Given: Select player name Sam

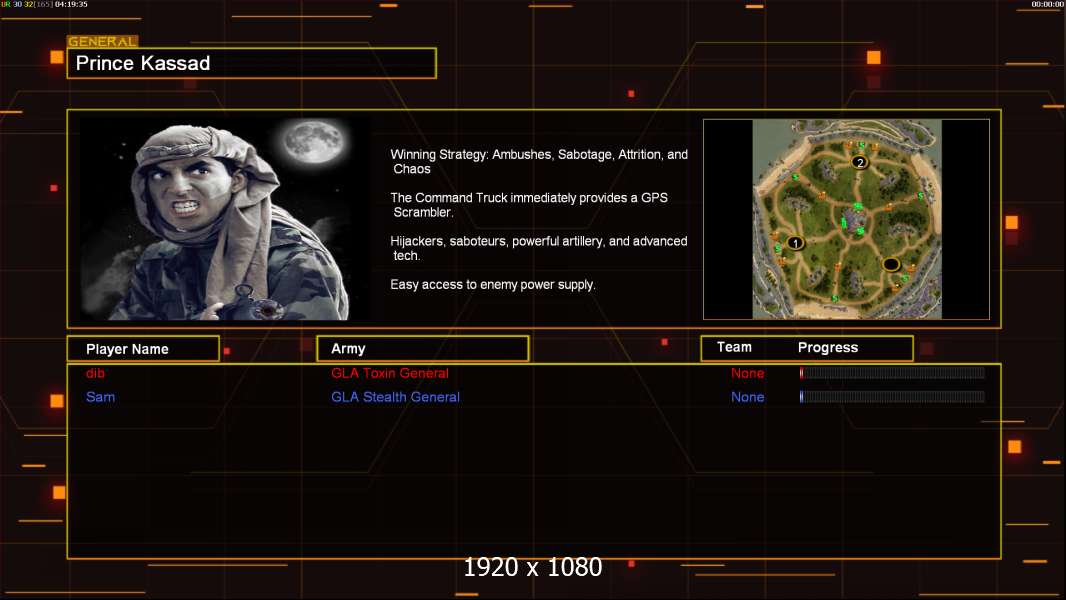Looking at the screenshot, I should pyautogui.click(x=101, y=397).
